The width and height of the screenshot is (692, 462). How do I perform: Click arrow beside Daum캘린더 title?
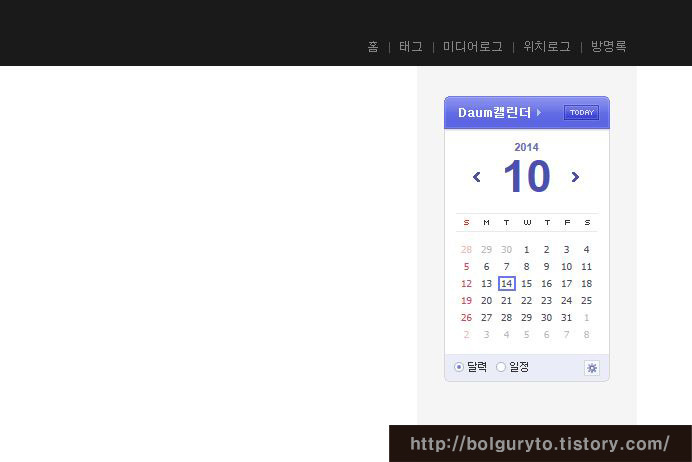click(x=539, y=113)
